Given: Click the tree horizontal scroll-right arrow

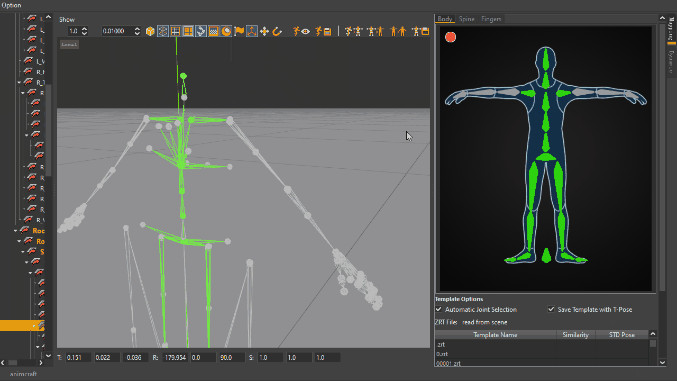Looking at the screenshot, I should [41, 362].
